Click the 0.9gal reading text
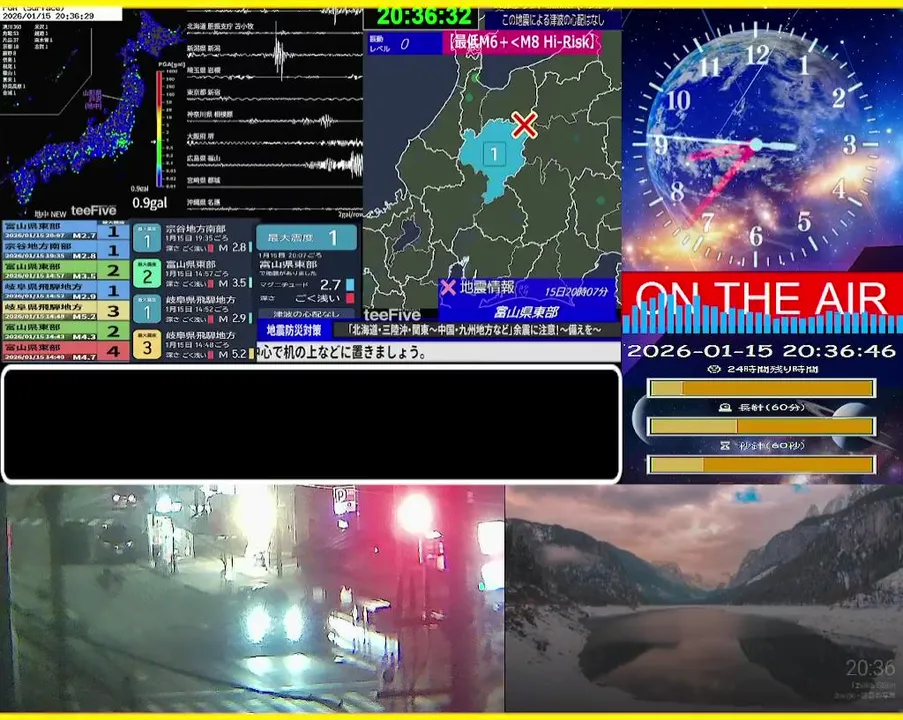This screenshot has width=903, height=720. click(150, 203)
